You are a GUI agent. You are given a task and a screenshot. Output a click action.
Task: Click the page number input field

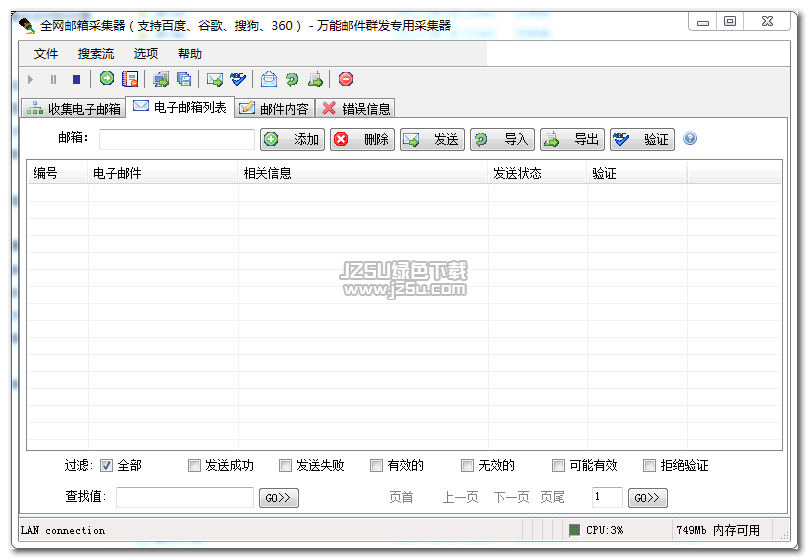tap(607, 497)
